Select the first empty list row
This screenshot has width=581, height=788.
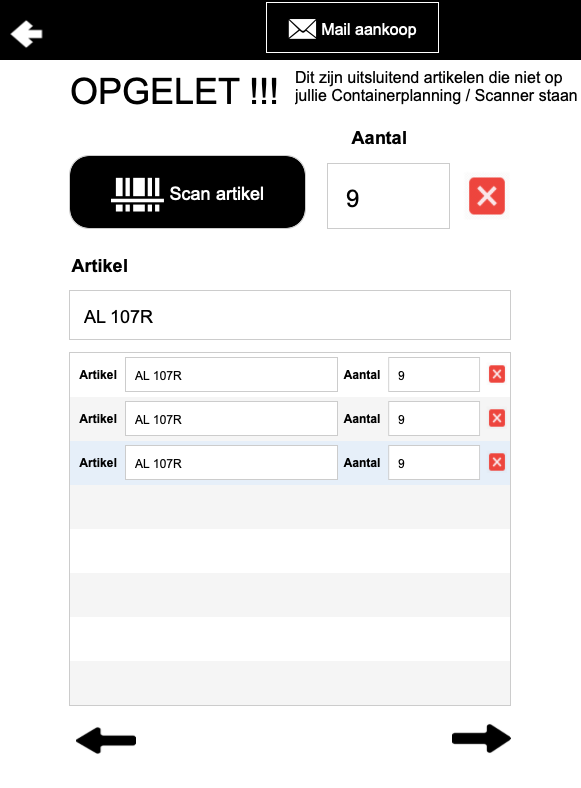click(290, 507)
